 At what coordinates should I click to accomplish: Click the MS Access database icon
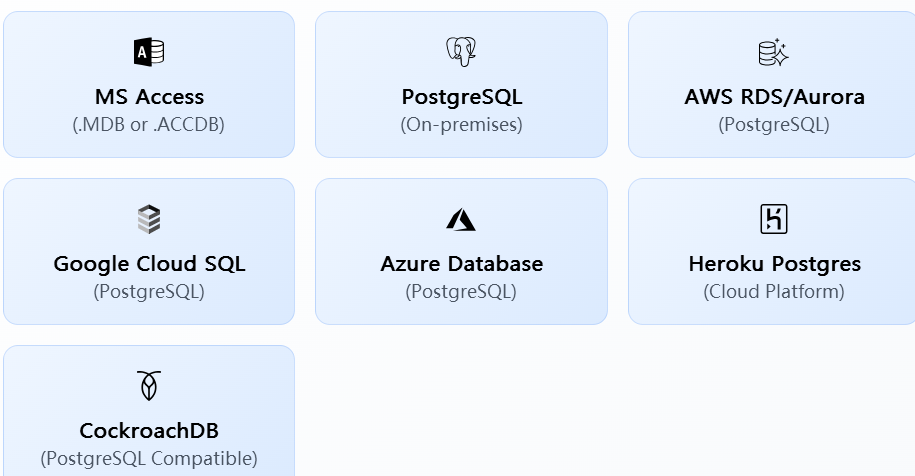149,52
